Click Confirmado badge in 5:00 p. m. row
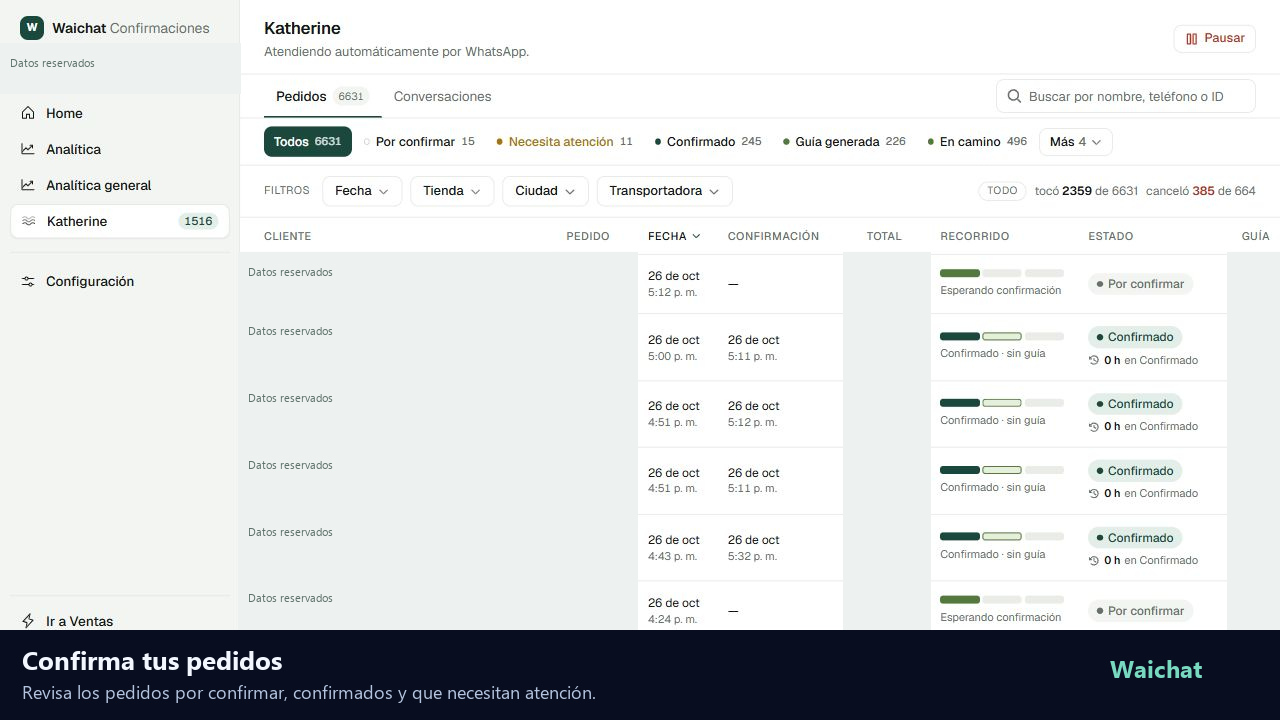The image size is (1280, 720). pyautogui.click(x=1135, y=337)
